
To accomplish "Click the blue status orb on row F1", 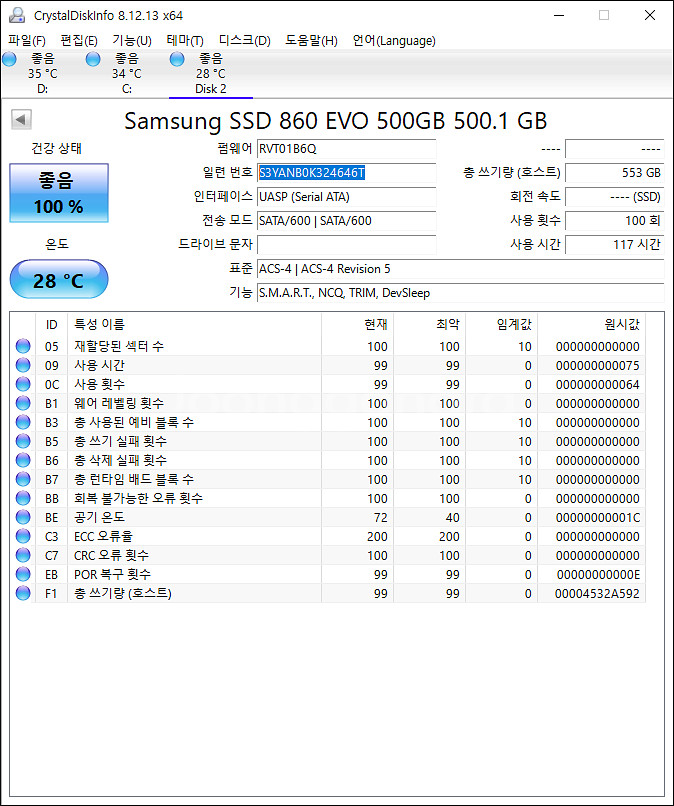I will coord(23,593).
